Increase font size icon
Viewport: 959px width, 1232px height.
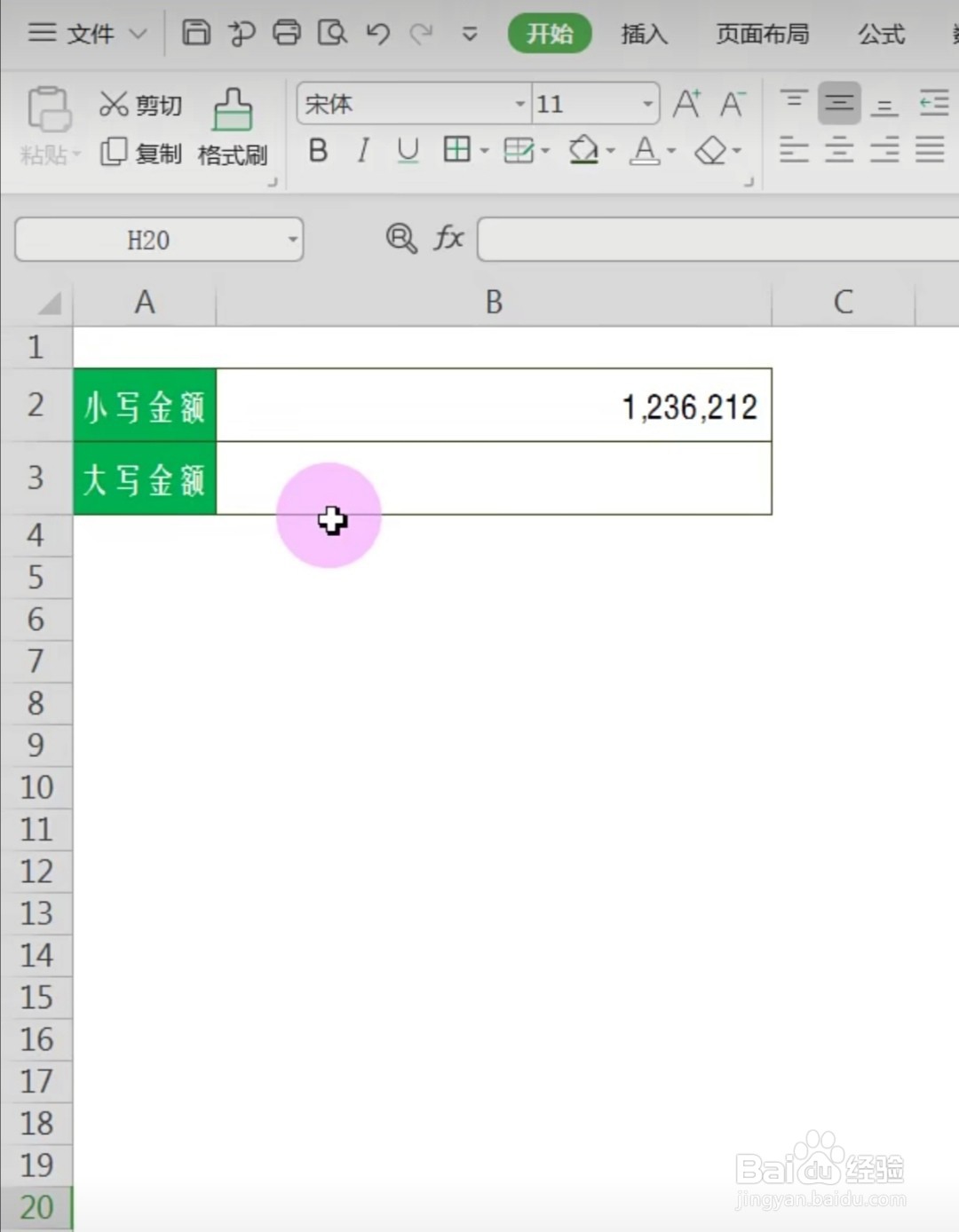[686, 104]
